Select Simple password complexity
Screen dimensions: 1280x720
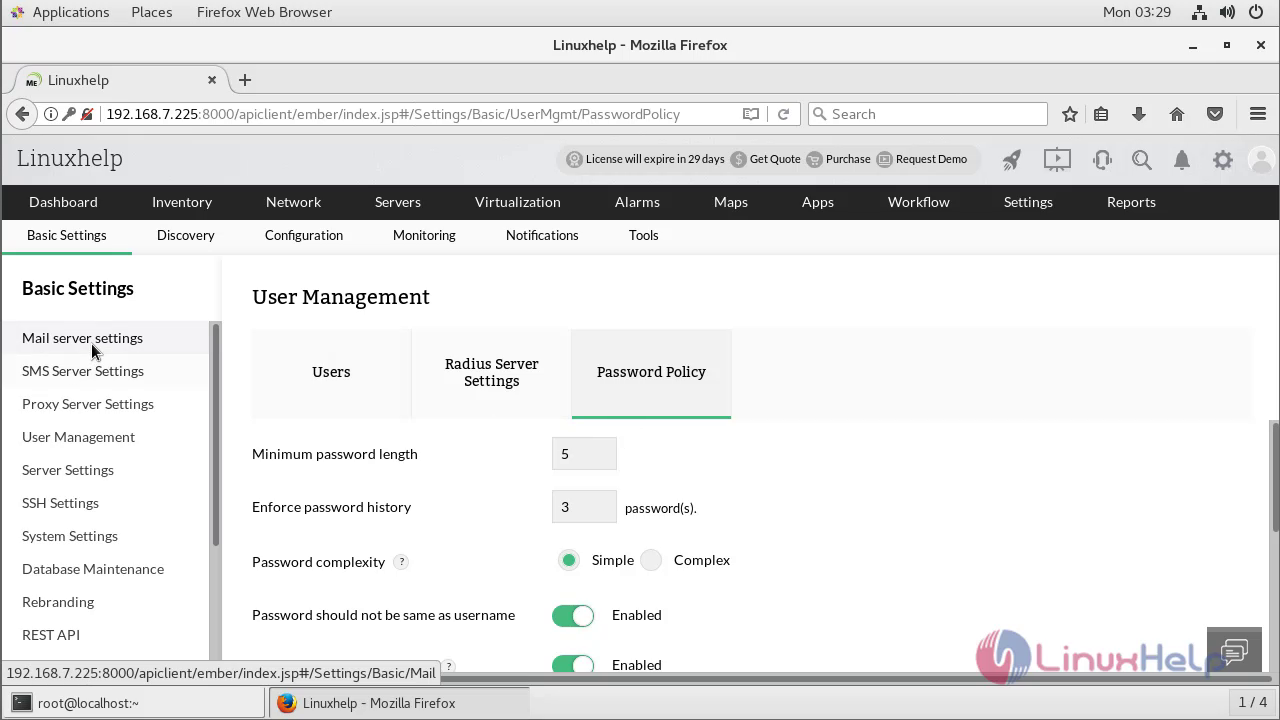[x=569, y=560]
